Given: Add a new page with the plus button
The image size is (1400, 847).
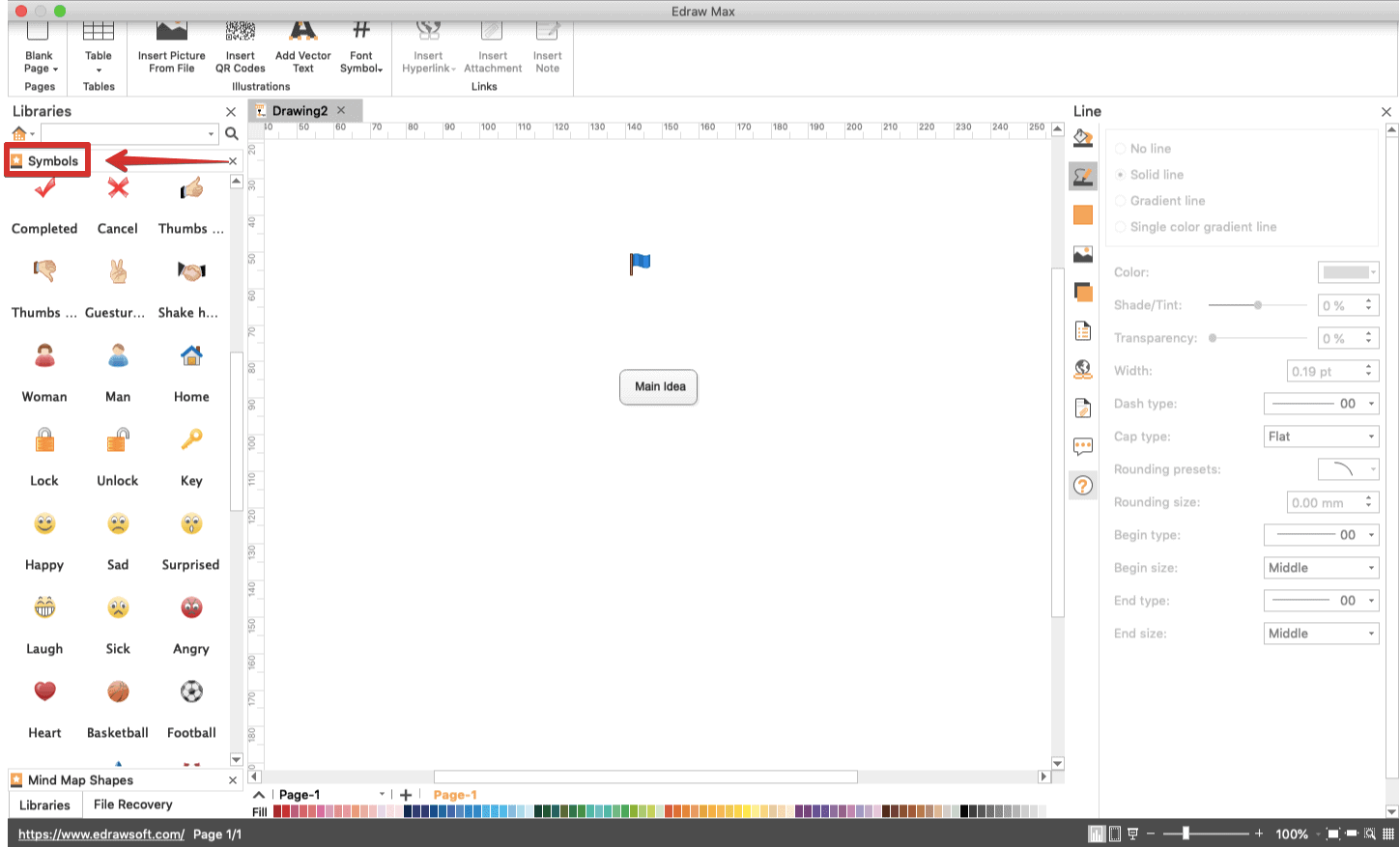Looking at the screenshot, I should (405, 794).
